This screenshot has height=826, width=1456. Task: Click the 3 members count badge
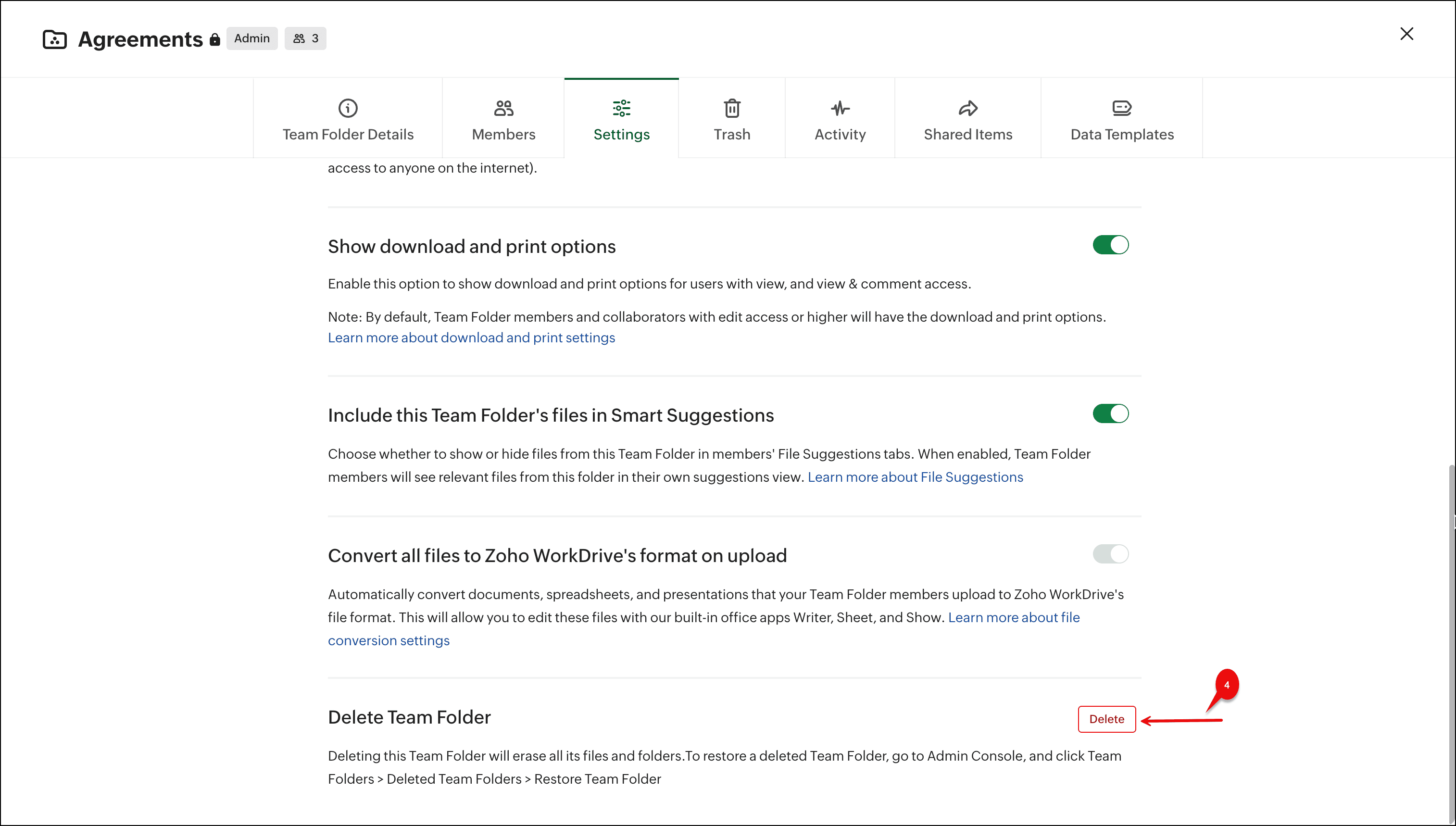pyautogui.click(x=305, y=38)
